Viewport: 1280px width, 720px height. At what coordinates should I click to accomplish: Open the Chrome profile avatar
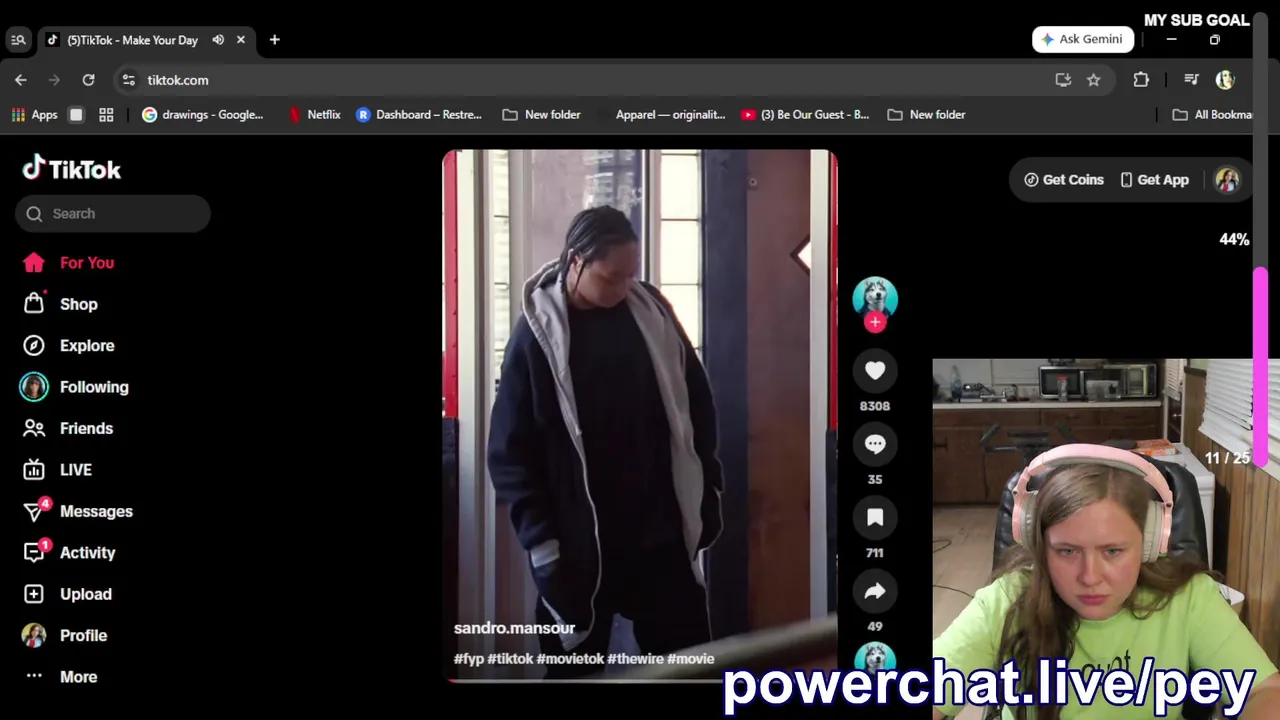point(1225,80)
